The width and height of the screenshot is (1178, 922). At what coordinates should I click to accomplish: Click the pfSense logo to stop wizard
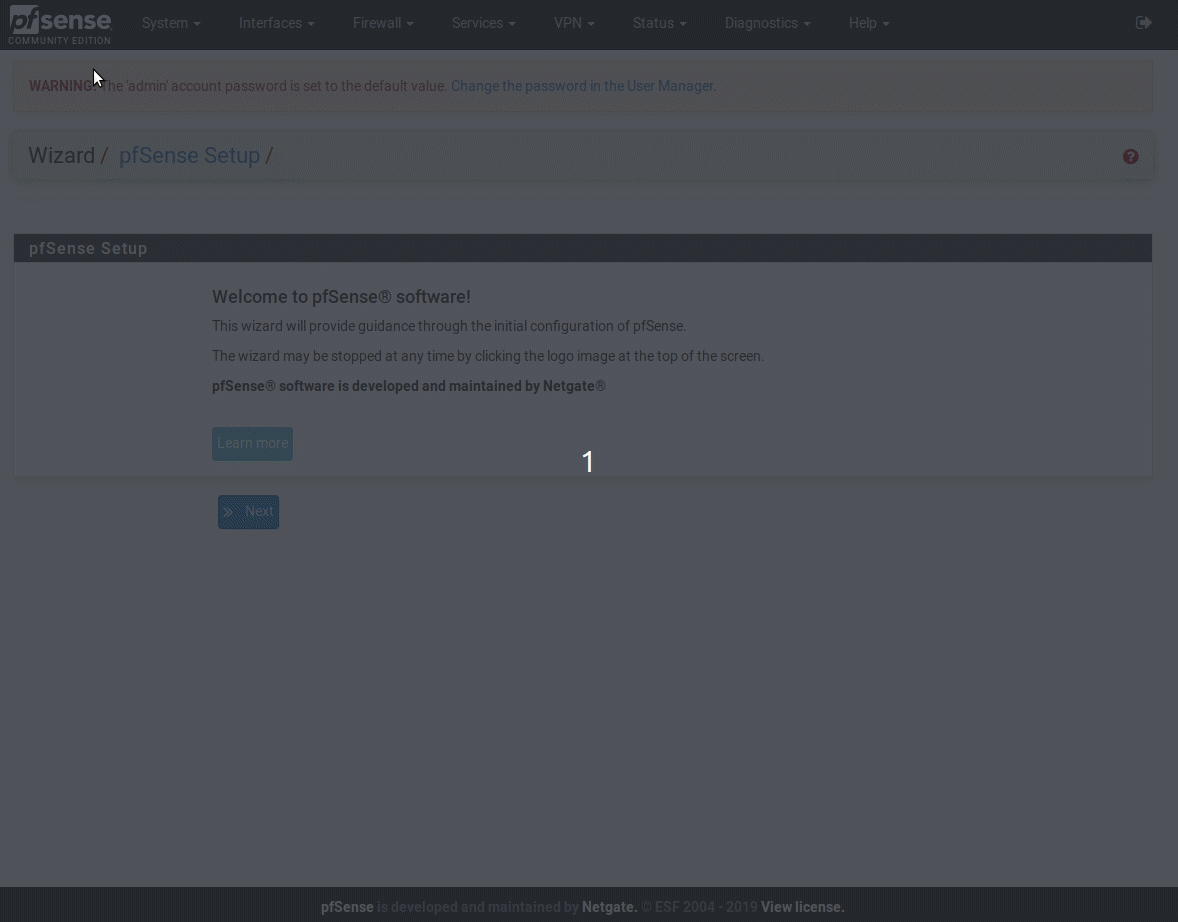point(59,24)
